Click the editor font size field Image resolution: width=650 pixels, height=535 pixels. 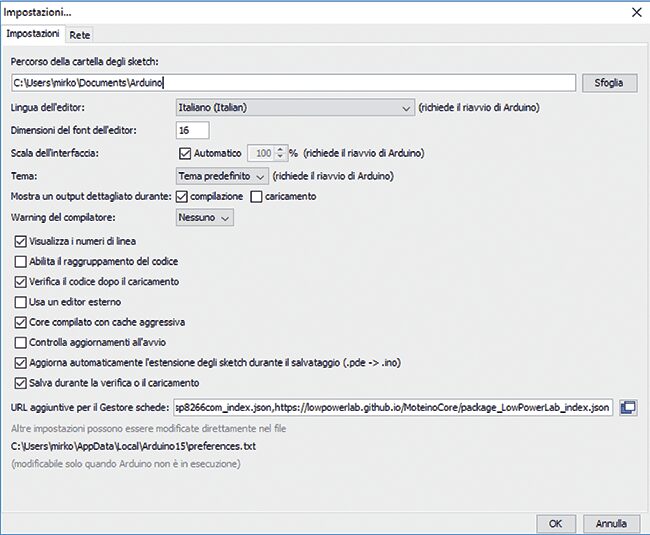pyautogui.click(x=192, y=131)
